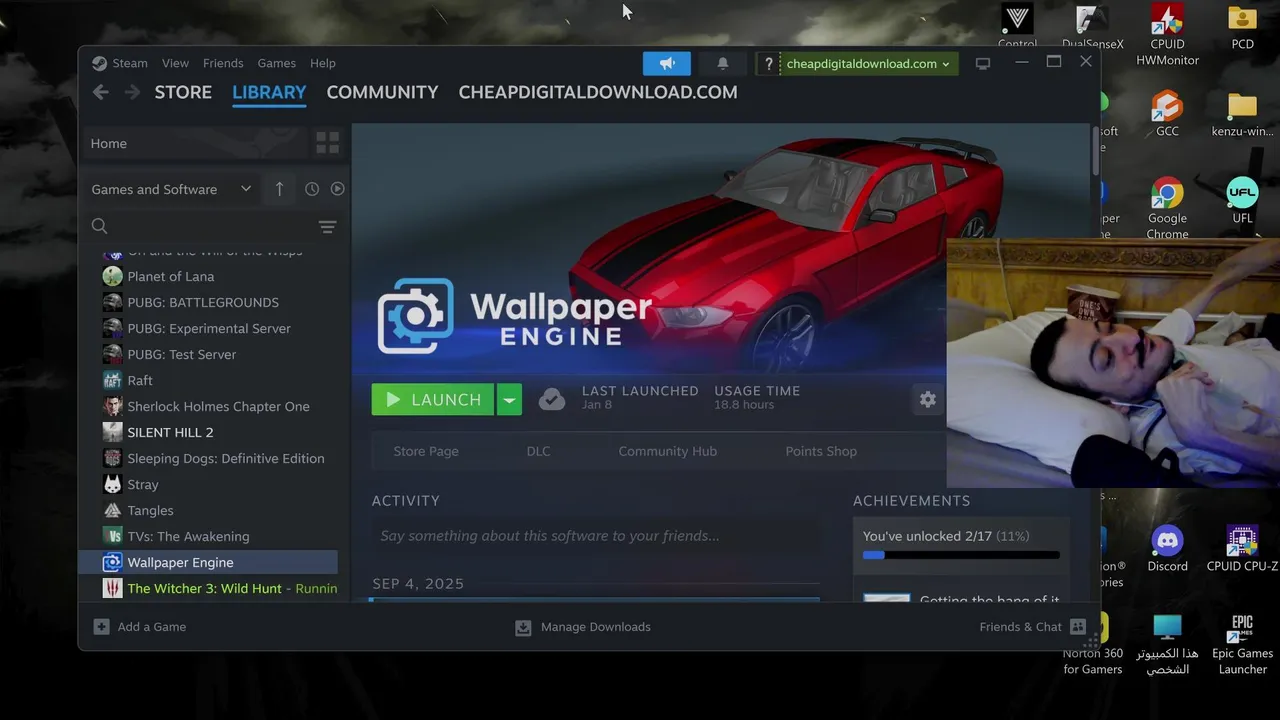Open the DLC link
This screenshot has height=720, width=1280.
538,451
